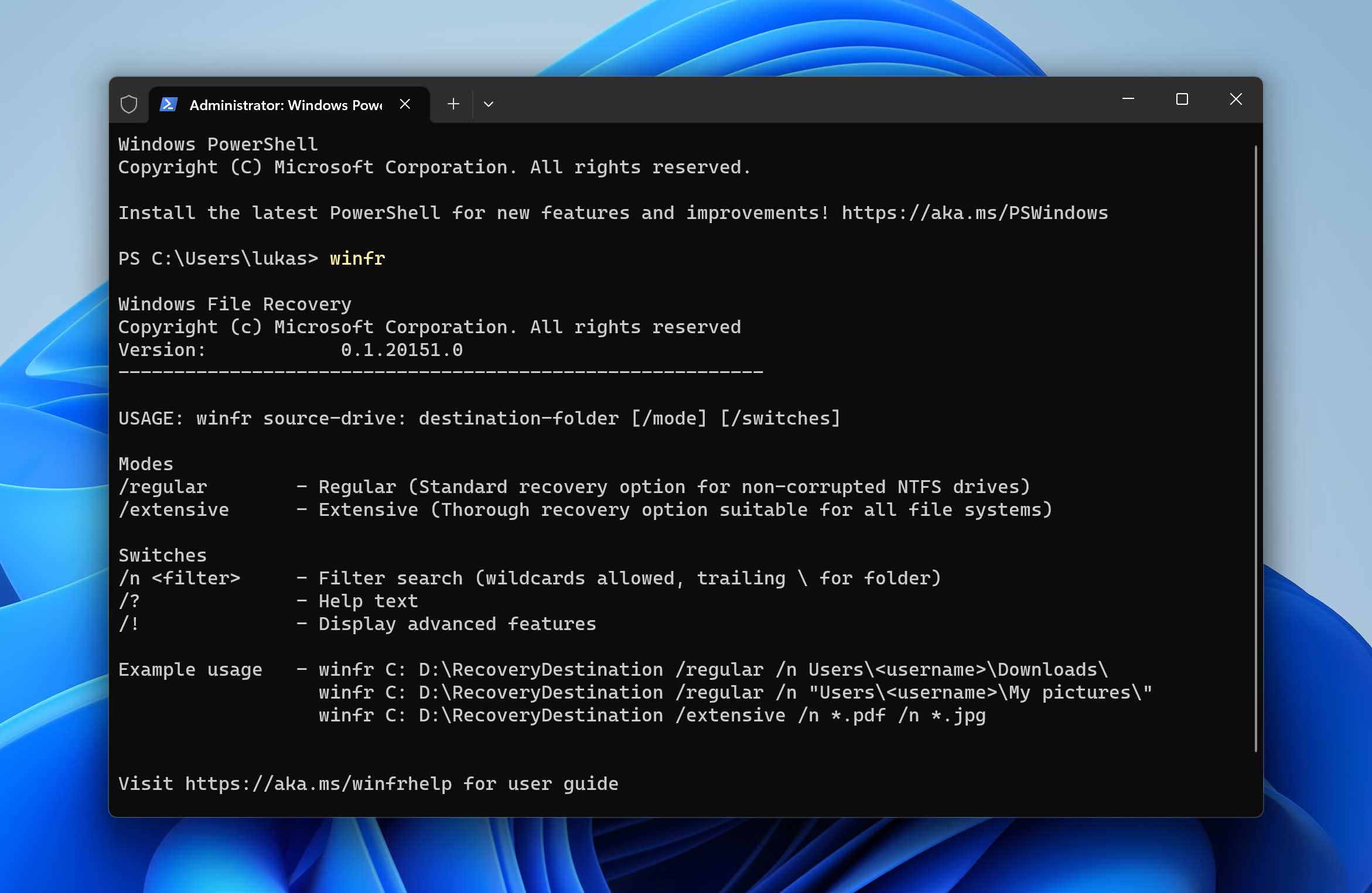
Task: Click the Extensive (Thorough recovery option) description
Action: 685,509
